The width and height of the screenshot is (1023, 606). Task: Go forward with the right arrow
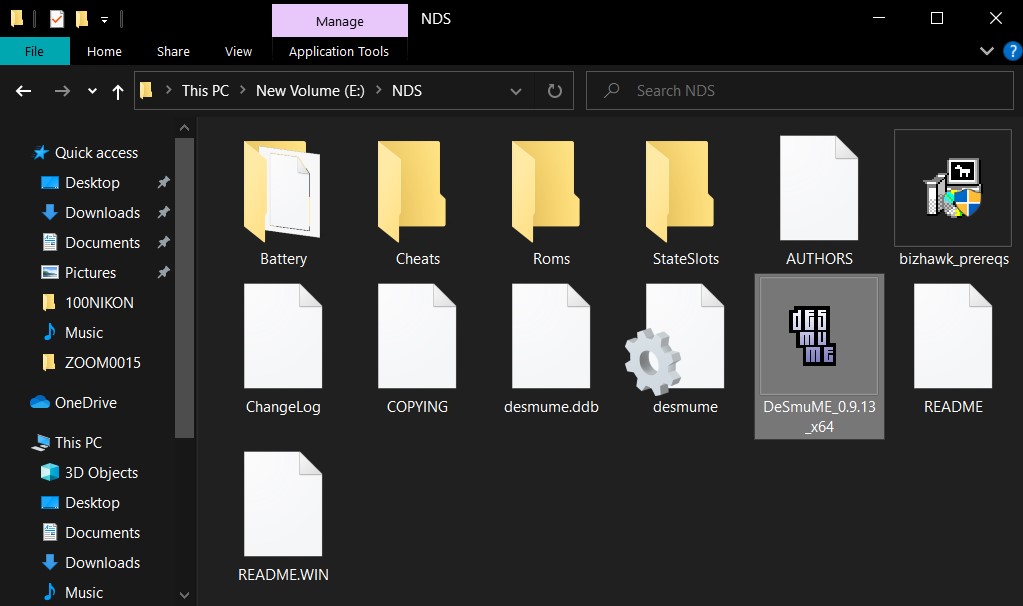click(62, 91)
